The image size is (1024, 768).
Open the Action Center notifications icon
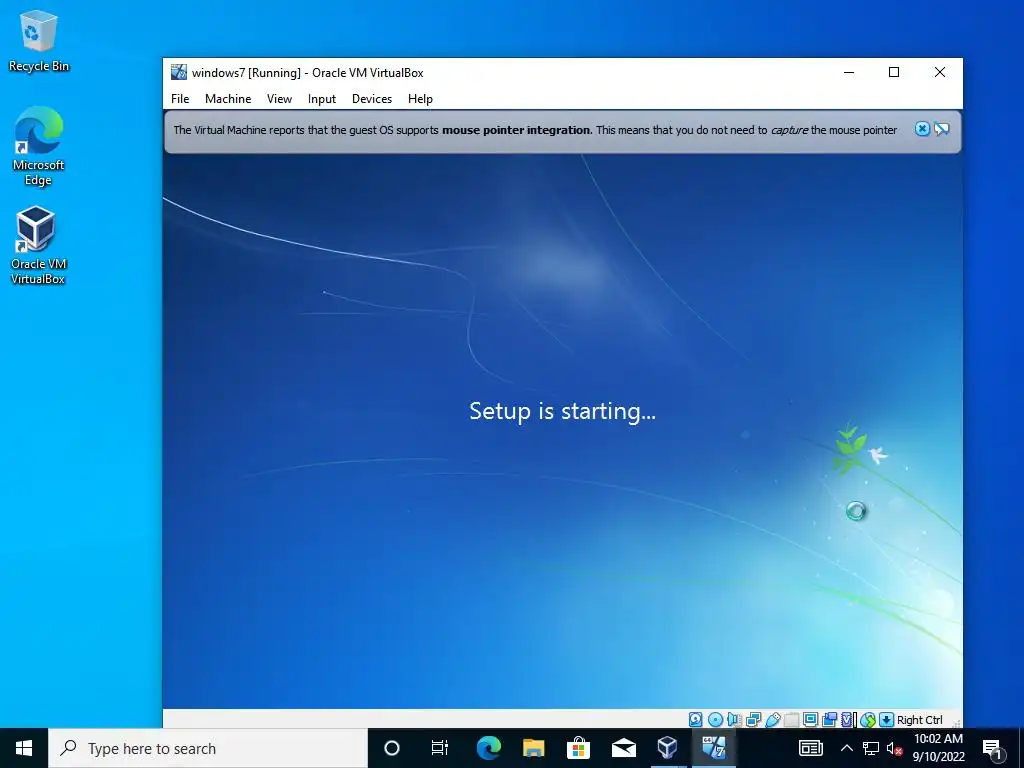pyautogui.click(x=992, y=749)
